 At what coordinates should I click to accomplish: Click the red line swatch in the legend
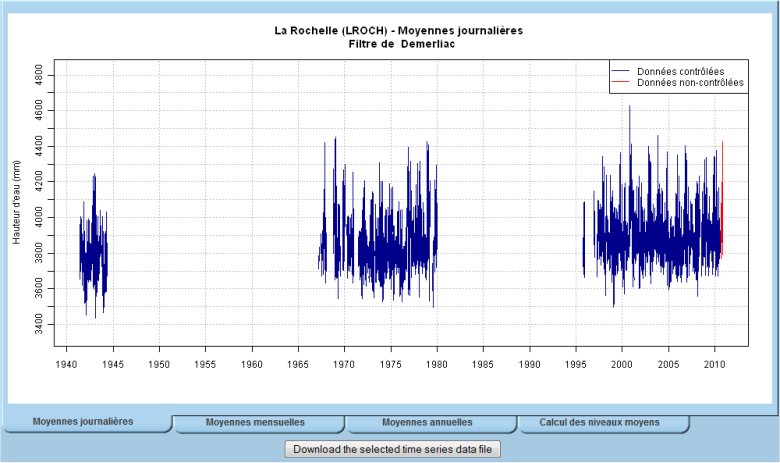pos(623,82)
